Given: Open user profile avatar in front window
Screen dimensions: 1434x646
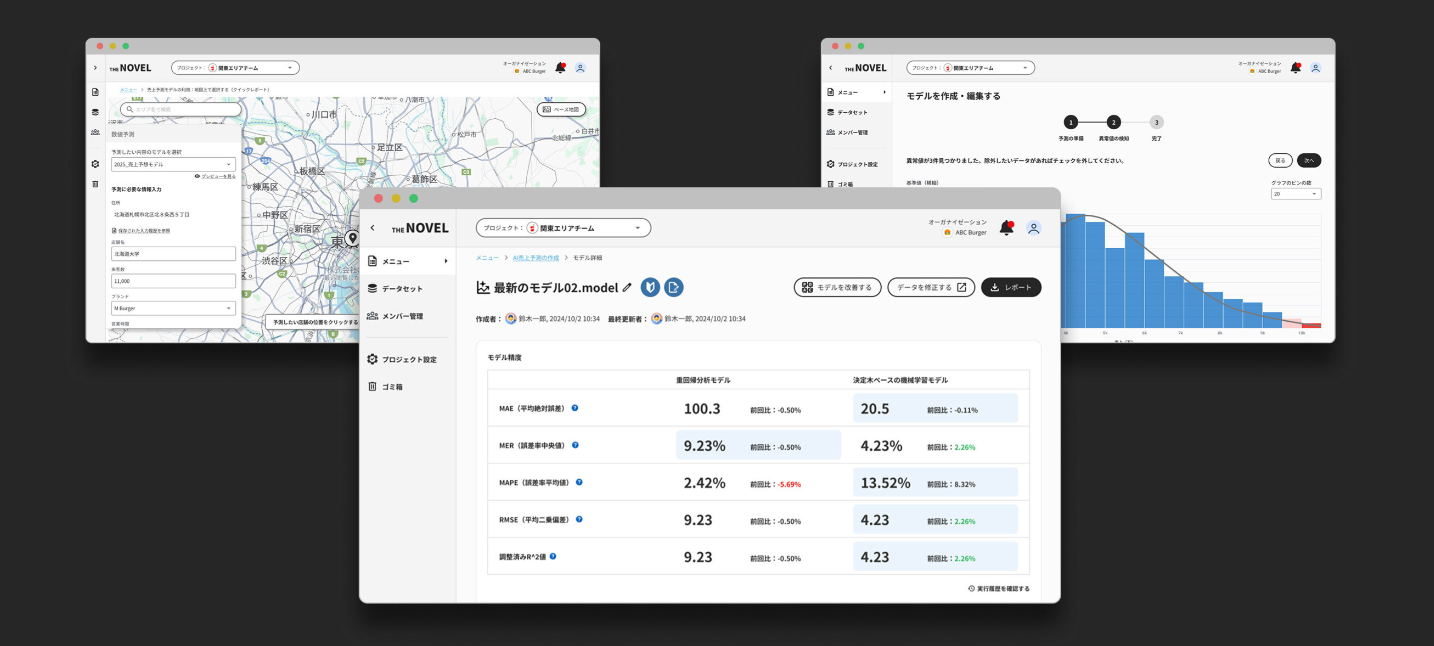Looking at the screenshot, I should click(x=1034, y=227).
